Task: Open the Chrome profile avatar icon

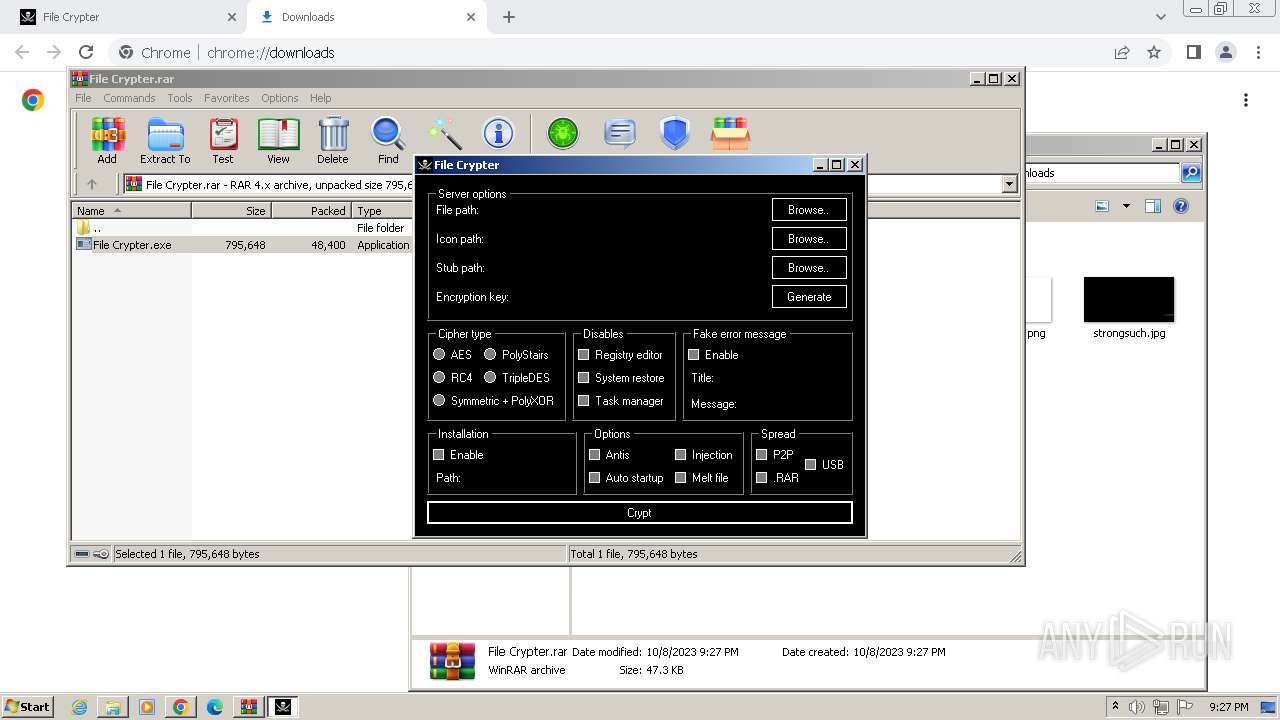Action: [1225, 52]
